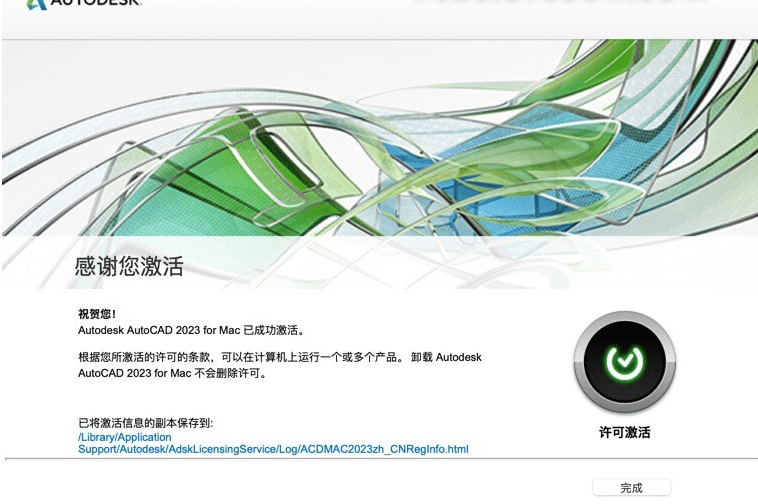Click the green checkmark activation icon

click(x=624, y=360)
